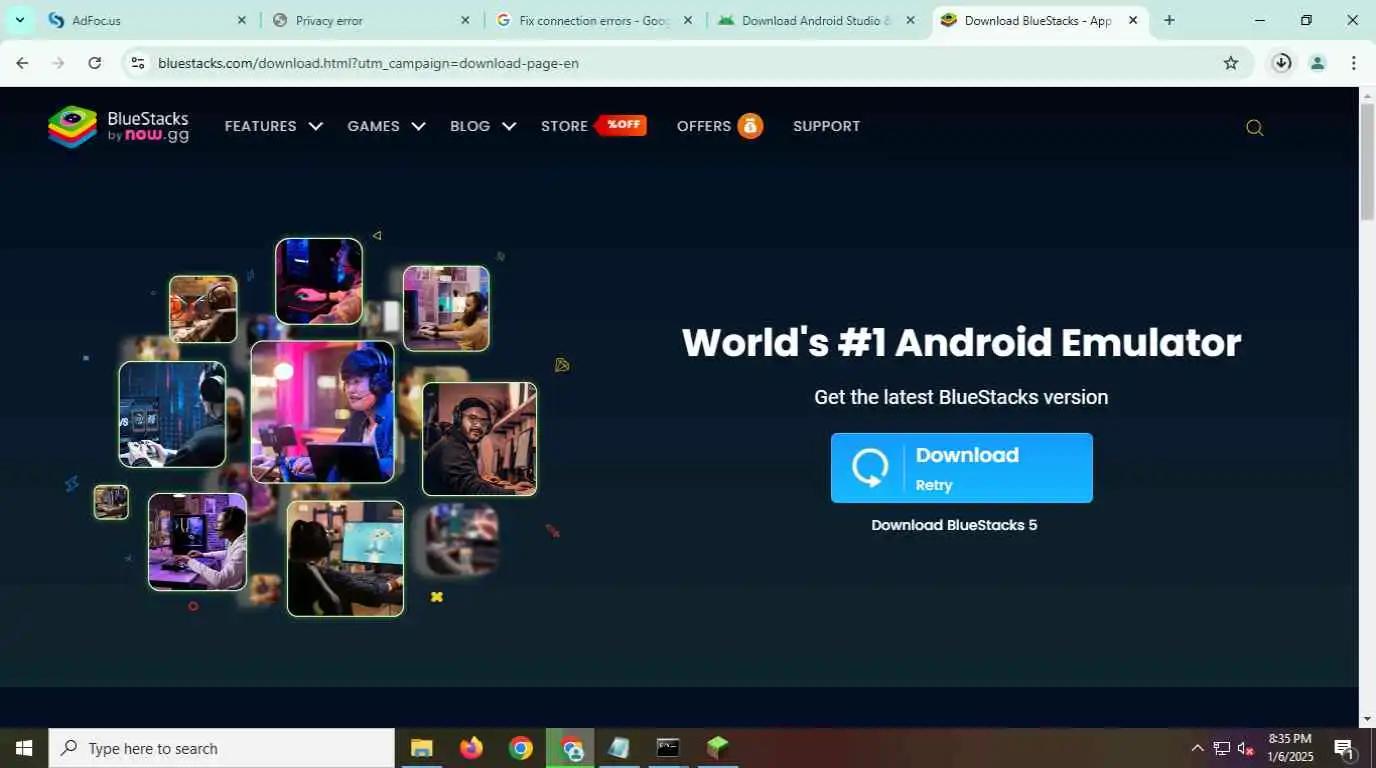This screenshot has height=768, width=1376.
Task: Go forward with the browser forward arrow
Action: [58, 63]
